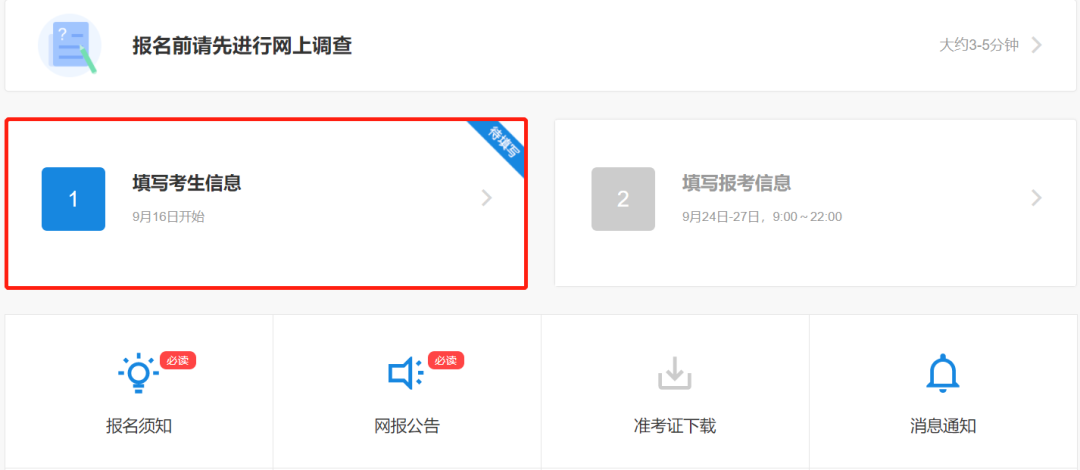Click the gray step 2 square
Image resolution: width=1080 pixels, height=470 pixels.
[623, 199]
